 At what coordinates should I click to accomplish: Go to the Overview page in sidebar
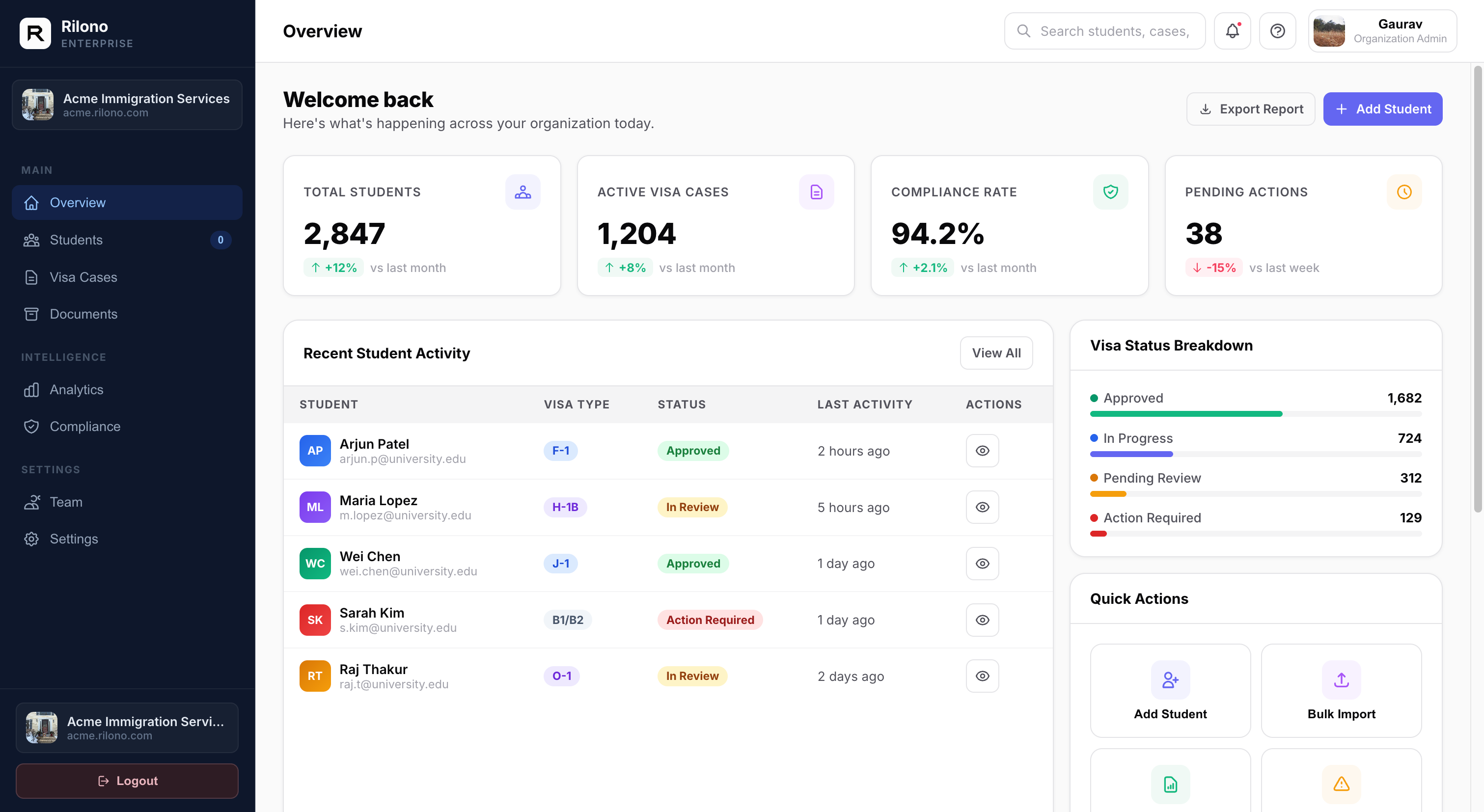click(x=127, y=203)
